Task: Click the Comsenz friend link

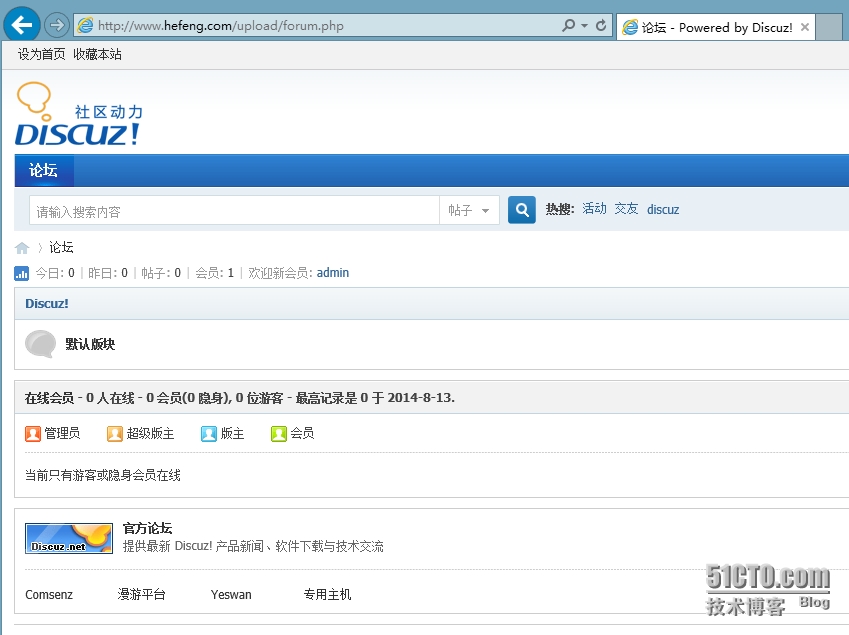Action: point(49,594)
